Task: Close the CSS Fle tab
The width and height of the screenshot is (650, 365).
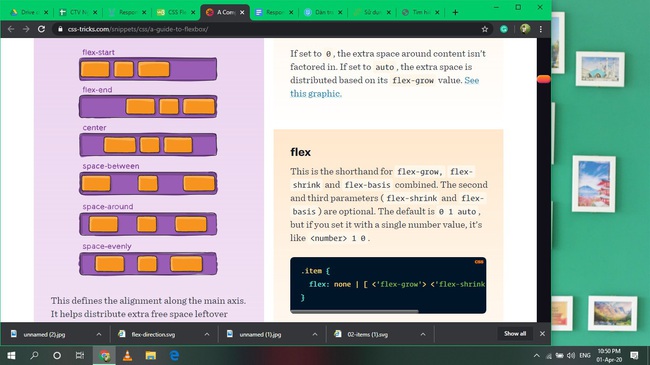Action: pyautogui.click(x=193, y=12)
